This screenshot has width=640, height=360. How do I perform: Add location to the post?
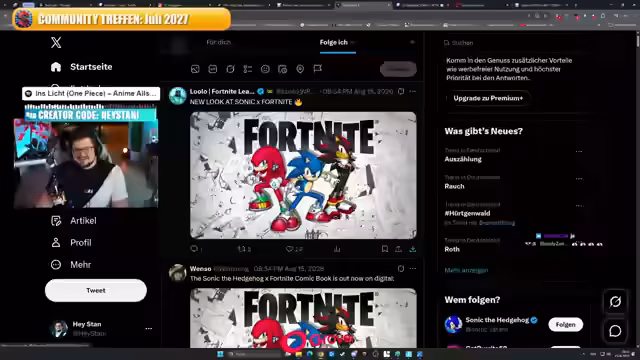[300, 69]
